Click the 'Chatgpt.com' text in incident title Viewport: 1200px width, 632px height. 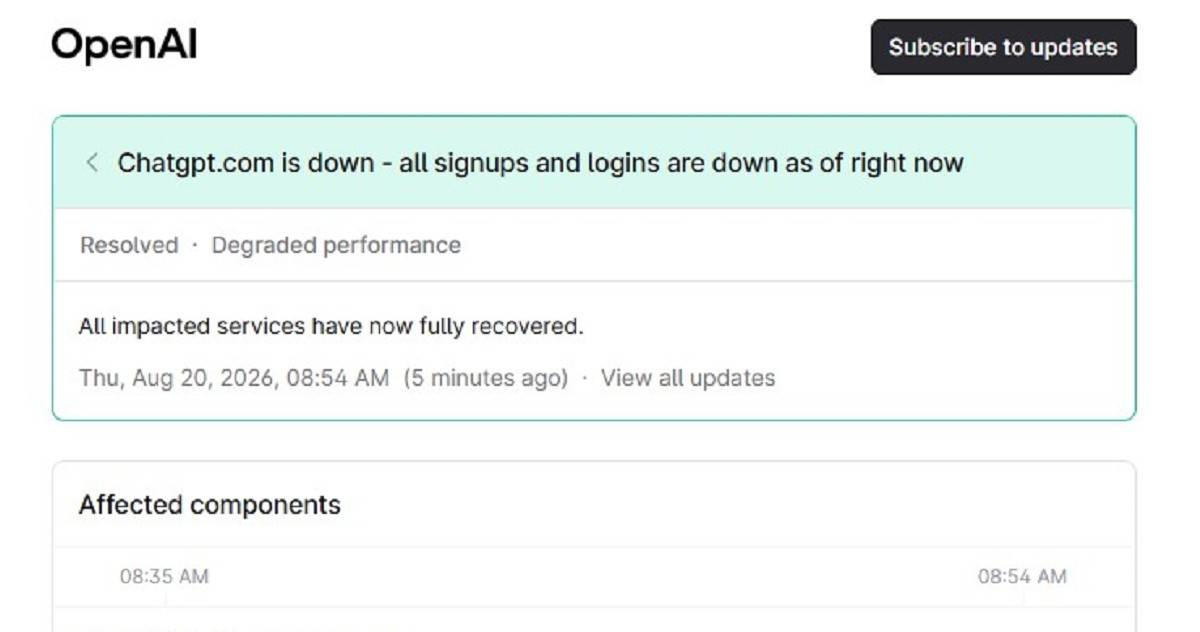pos(195,163)
